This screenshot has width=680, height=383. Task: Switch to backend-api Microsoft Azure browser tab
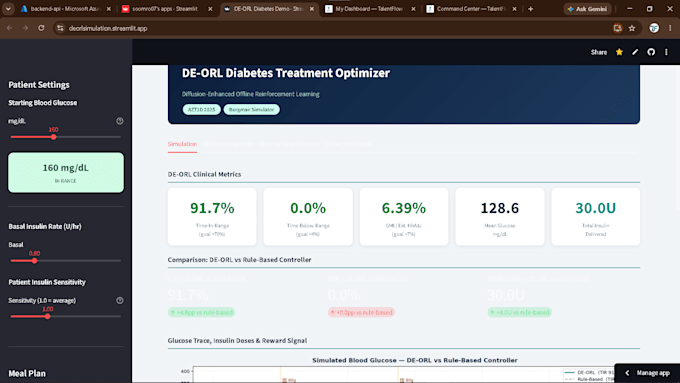click(65, 9)
